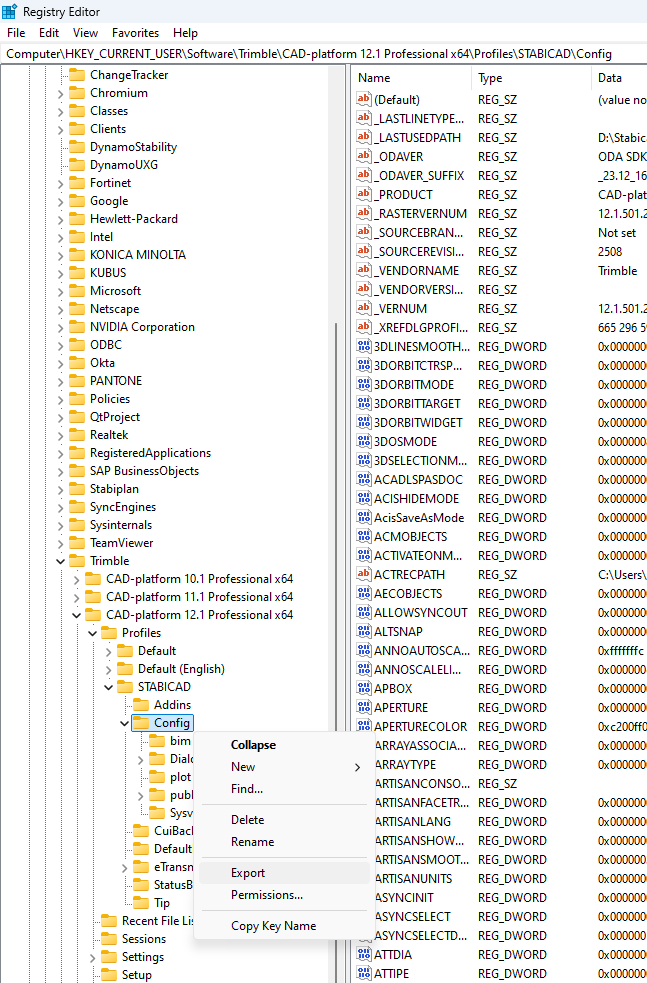Click the _VENDORNAME string icon

[364, 270]
